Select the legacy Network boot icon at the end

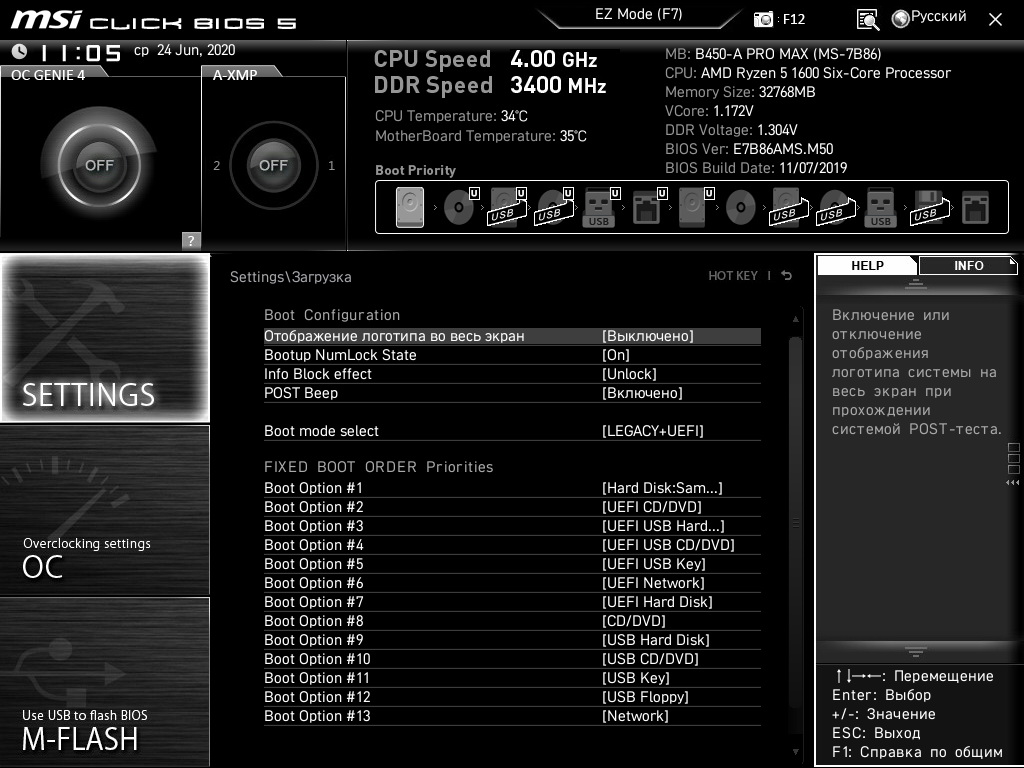[976, 207]
